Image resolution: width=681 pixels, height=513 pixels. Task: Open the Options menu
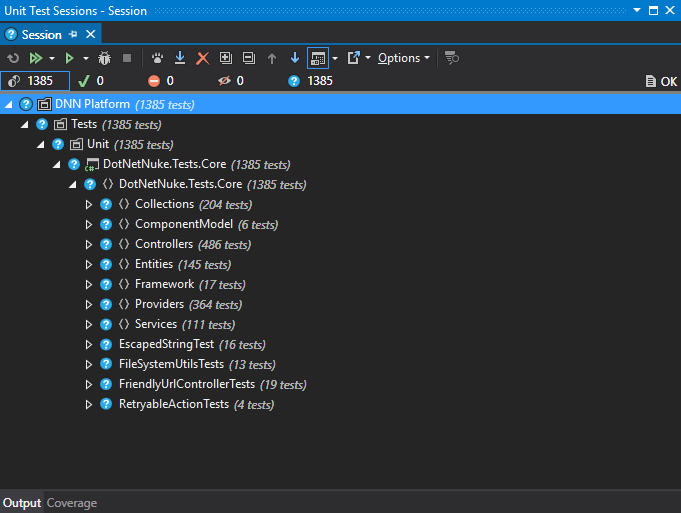[x=403, y=58]
